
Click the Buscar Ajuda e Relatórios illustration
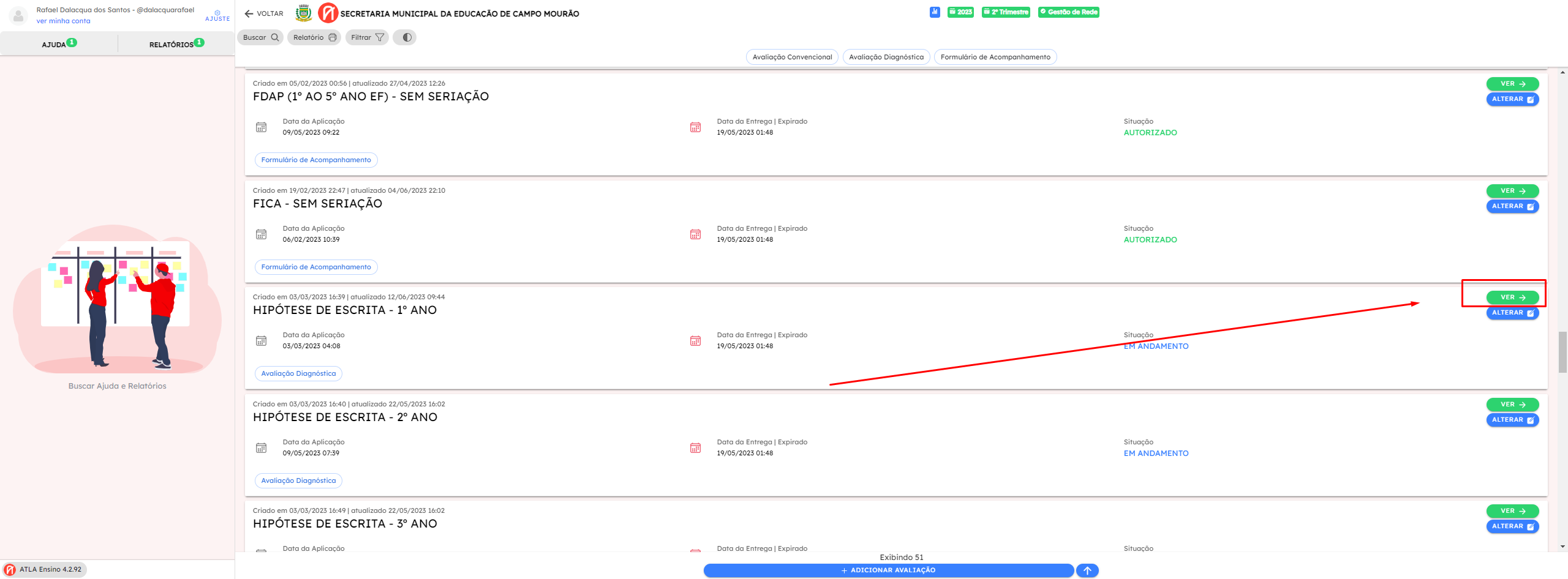tap(117, 300)
